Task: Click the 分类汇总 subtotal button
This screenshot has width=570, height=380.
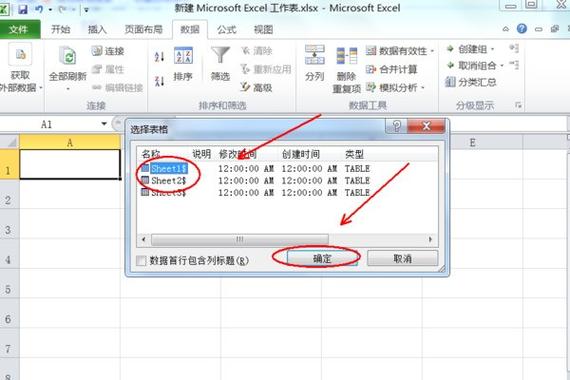Action: pyautogui.click(x=471, y=82)
